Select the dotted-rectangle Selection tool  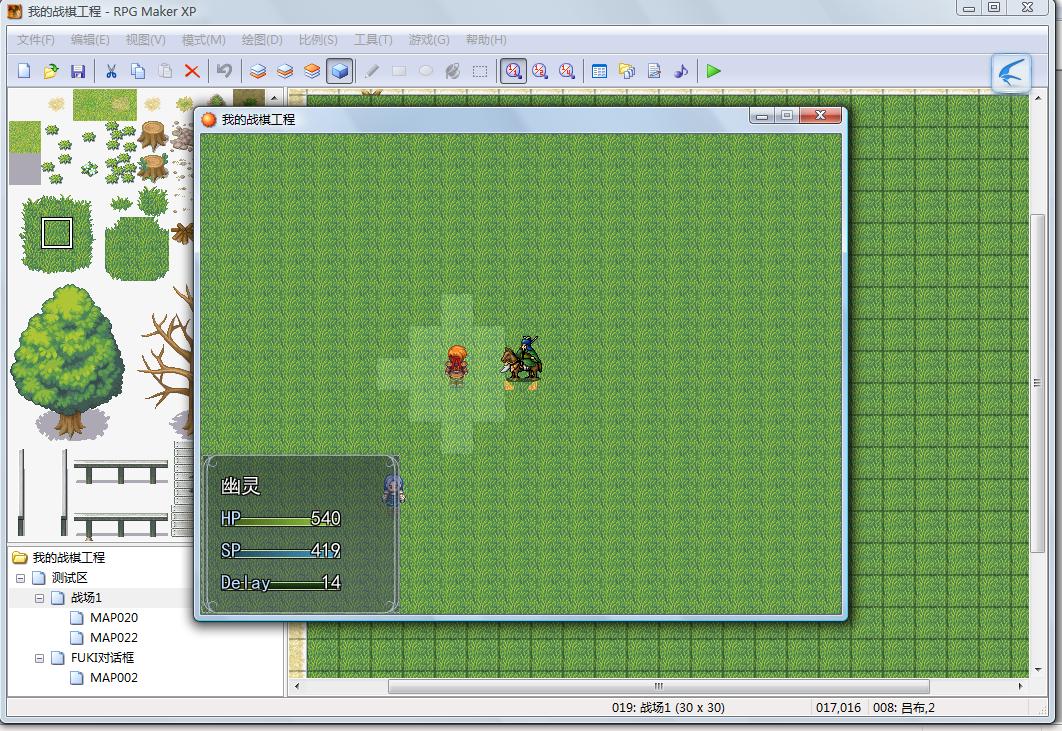point(480,71)
